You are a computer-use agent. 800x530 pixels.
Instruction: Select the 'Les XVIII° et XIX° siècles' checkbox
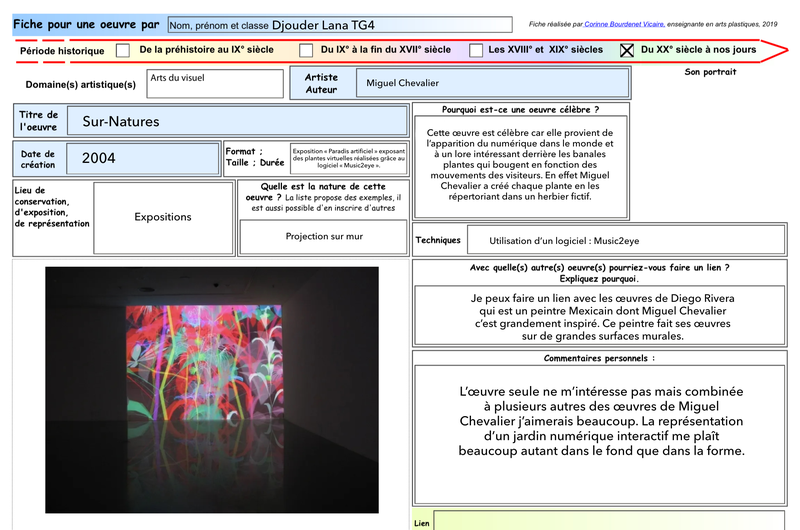476,50
